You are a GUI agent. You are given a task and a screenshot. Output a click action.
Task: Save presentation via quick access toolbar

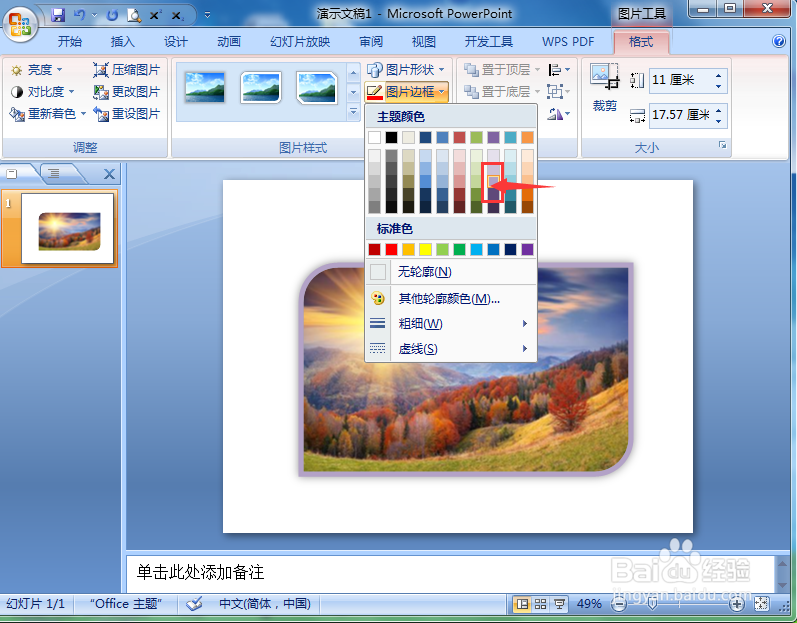(58, 15)
